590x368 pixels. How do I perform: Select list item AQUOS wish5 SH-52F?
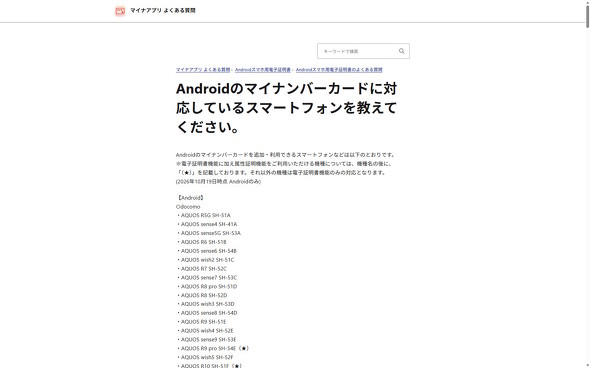click(205, 357)
